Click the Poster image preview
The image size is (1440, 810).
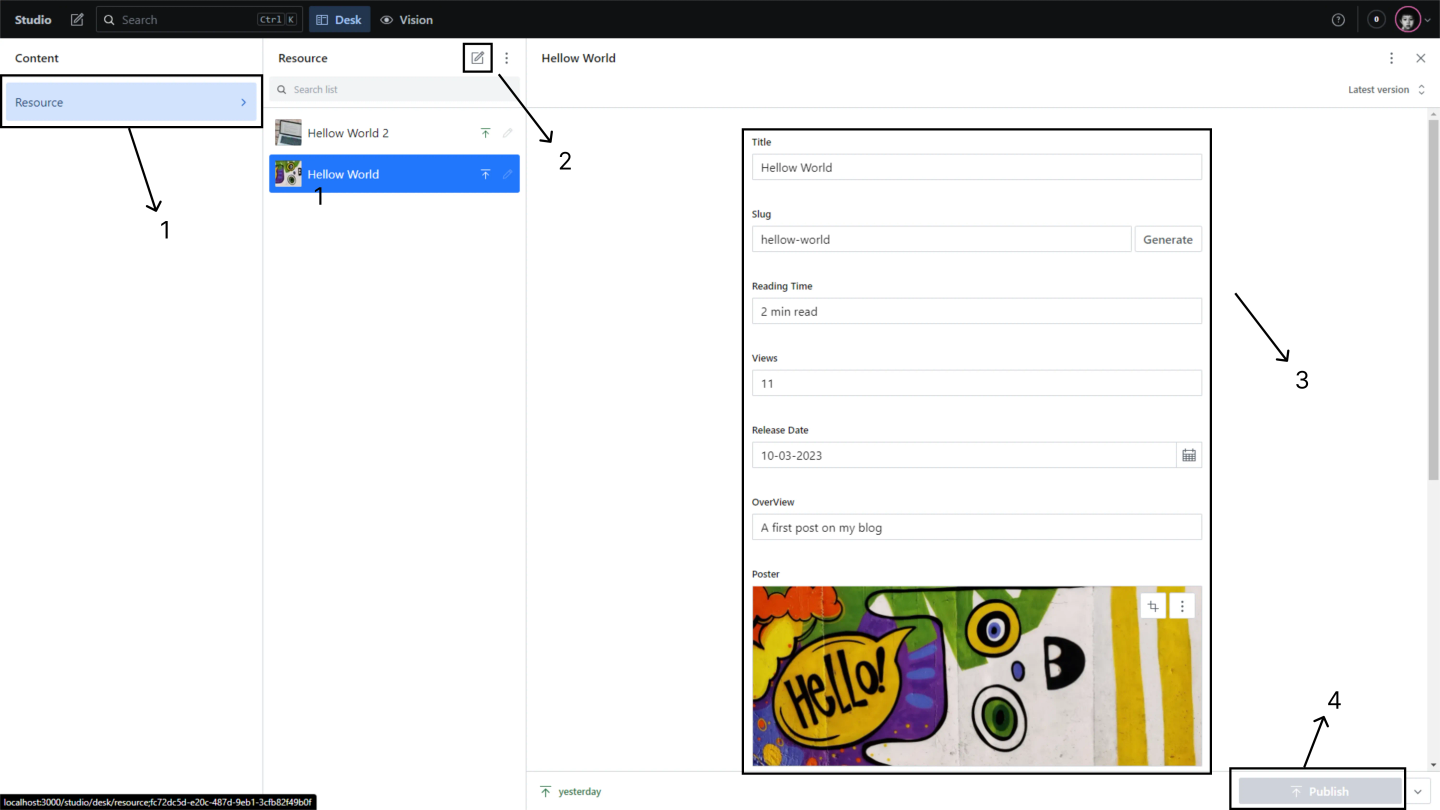977,676
